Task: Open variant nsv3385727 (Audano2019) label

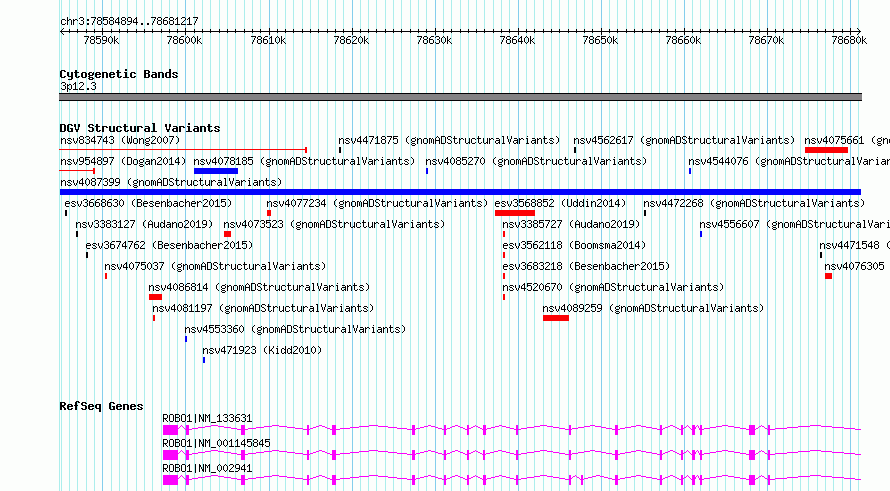Action: [x=571, y=224]
